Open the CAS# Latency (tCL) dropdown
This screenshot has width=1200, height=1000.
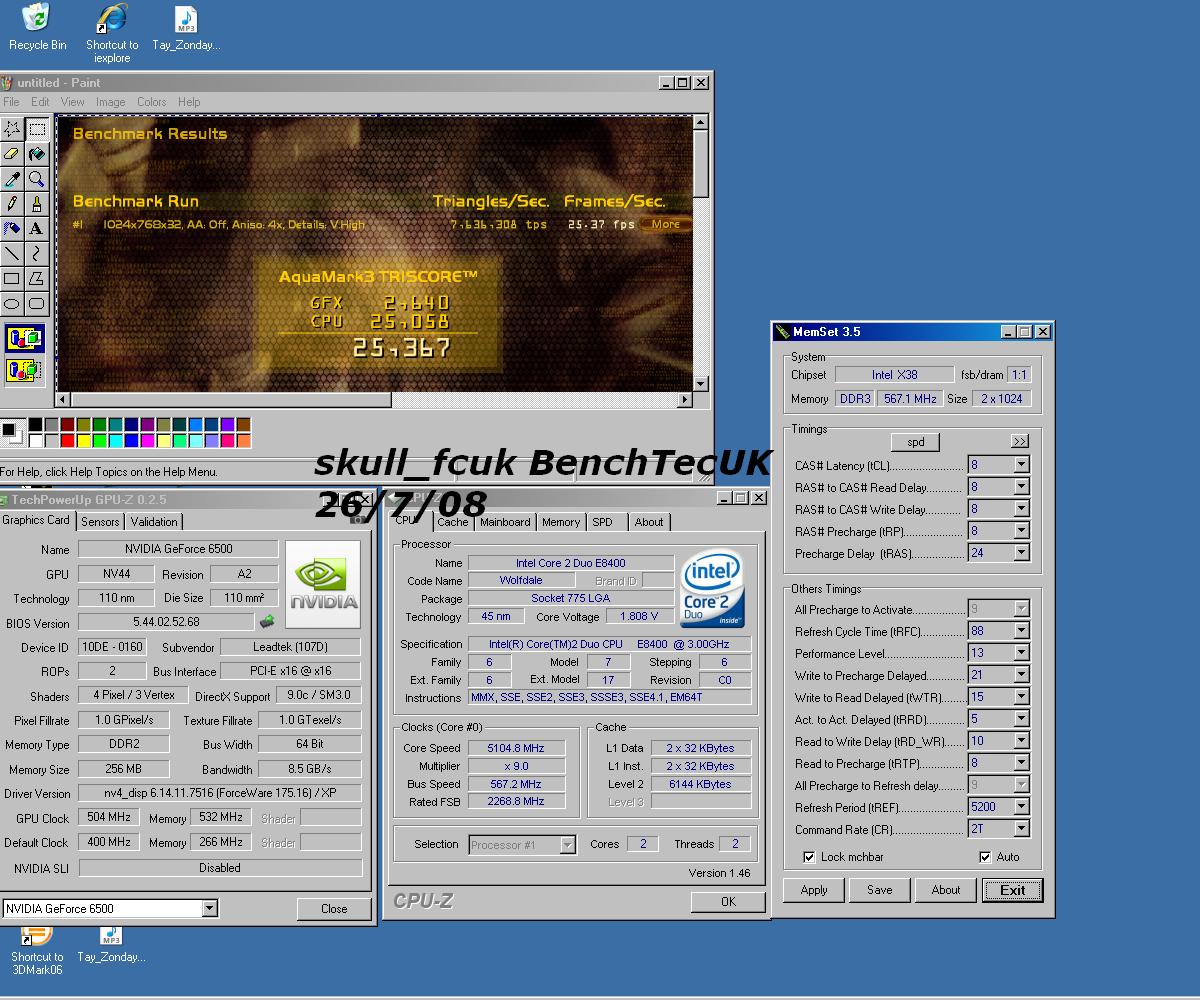(1021, 465)
